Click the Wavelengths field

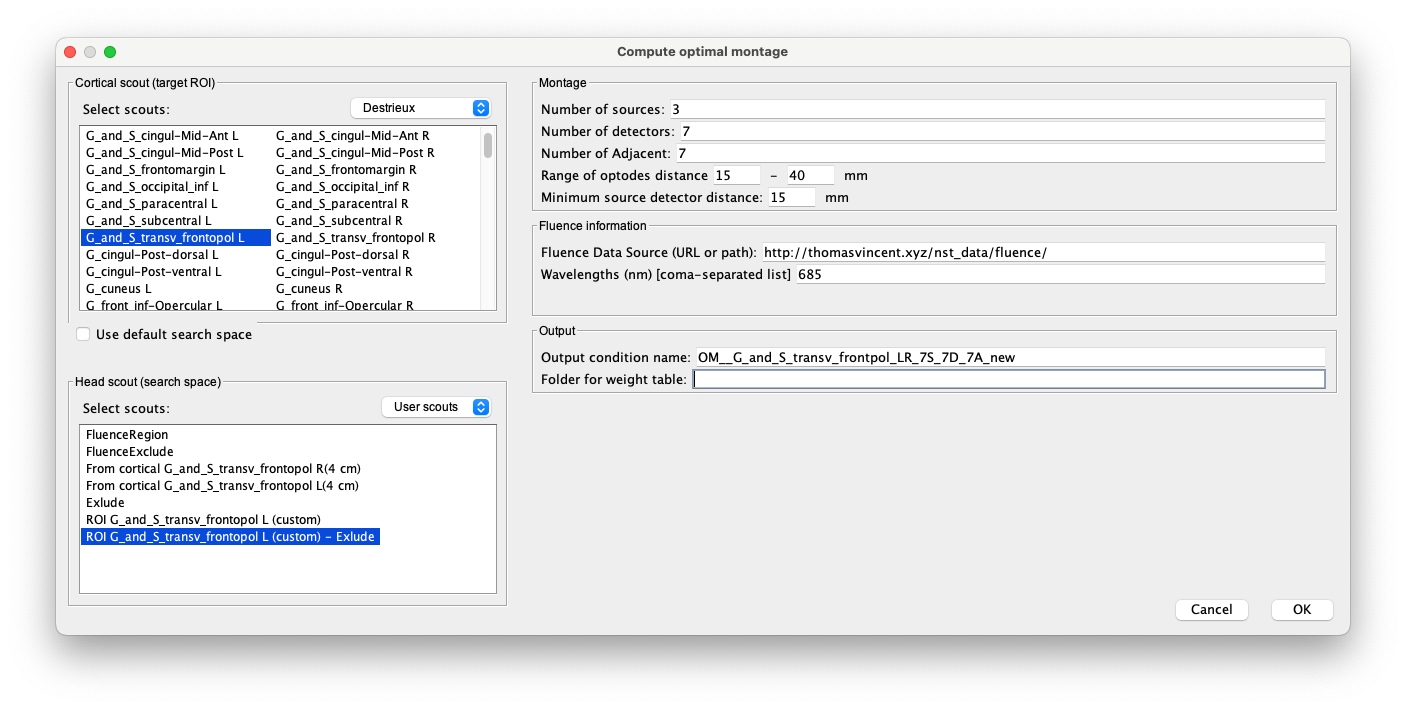click(1060, 274)
